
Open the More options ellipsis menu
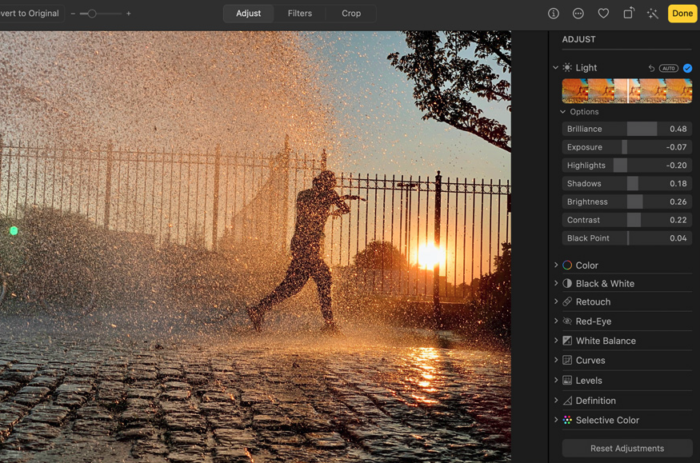(x=578, y=14)
